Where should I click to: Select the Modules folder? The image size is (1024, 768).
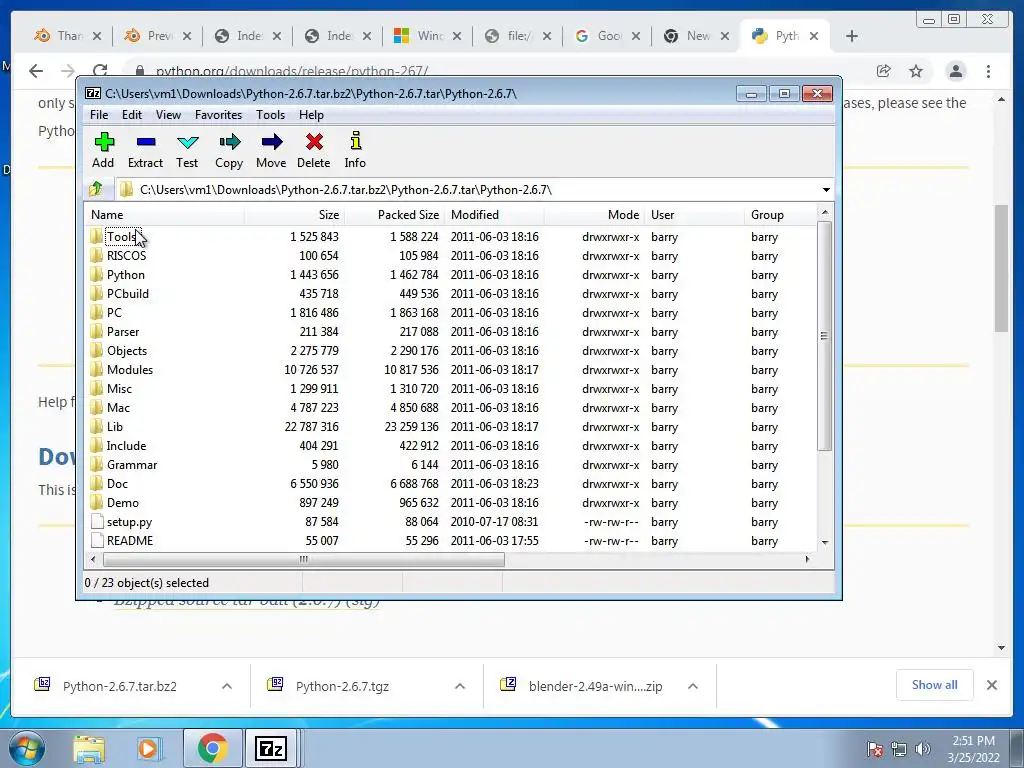click(x=129, y=370)
